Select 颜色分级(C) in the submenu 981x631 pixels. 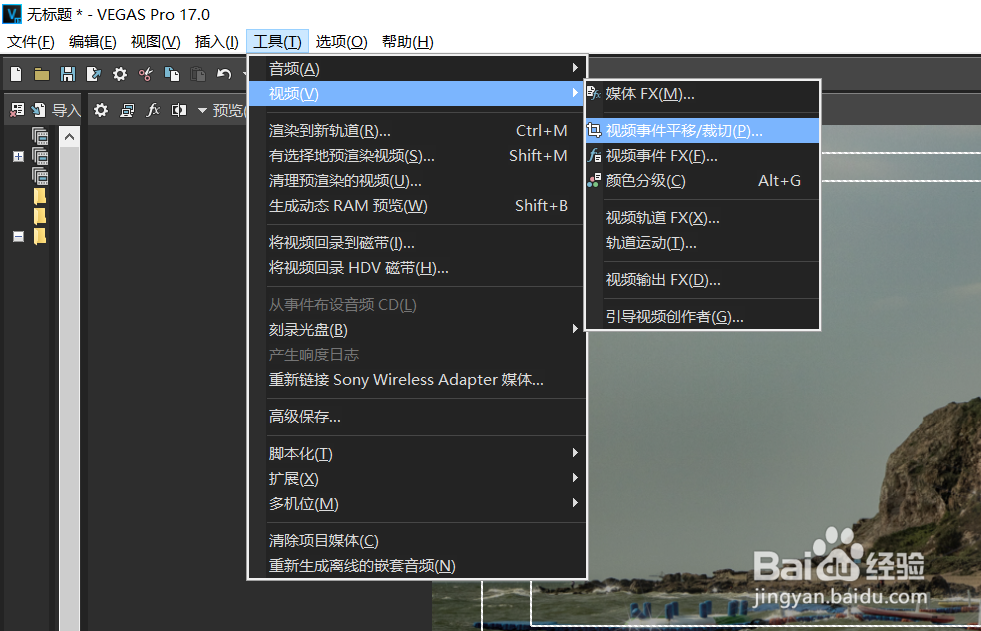tap(702, 181)
